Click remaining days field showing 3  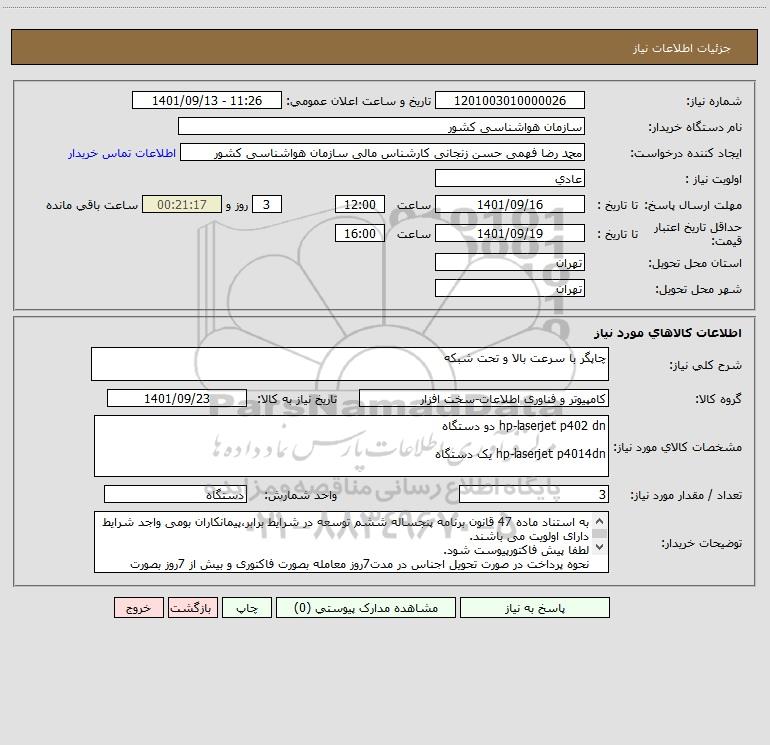(267, 204)
